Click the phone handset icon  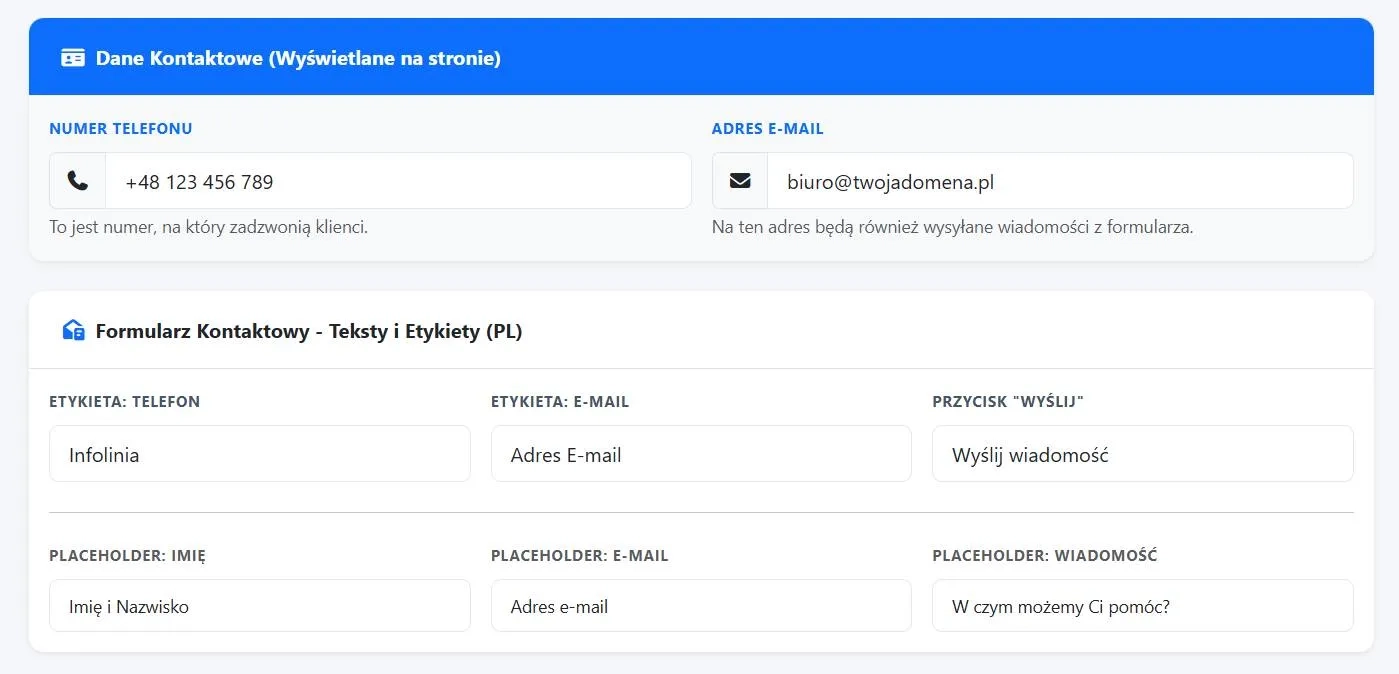(77, 181)
